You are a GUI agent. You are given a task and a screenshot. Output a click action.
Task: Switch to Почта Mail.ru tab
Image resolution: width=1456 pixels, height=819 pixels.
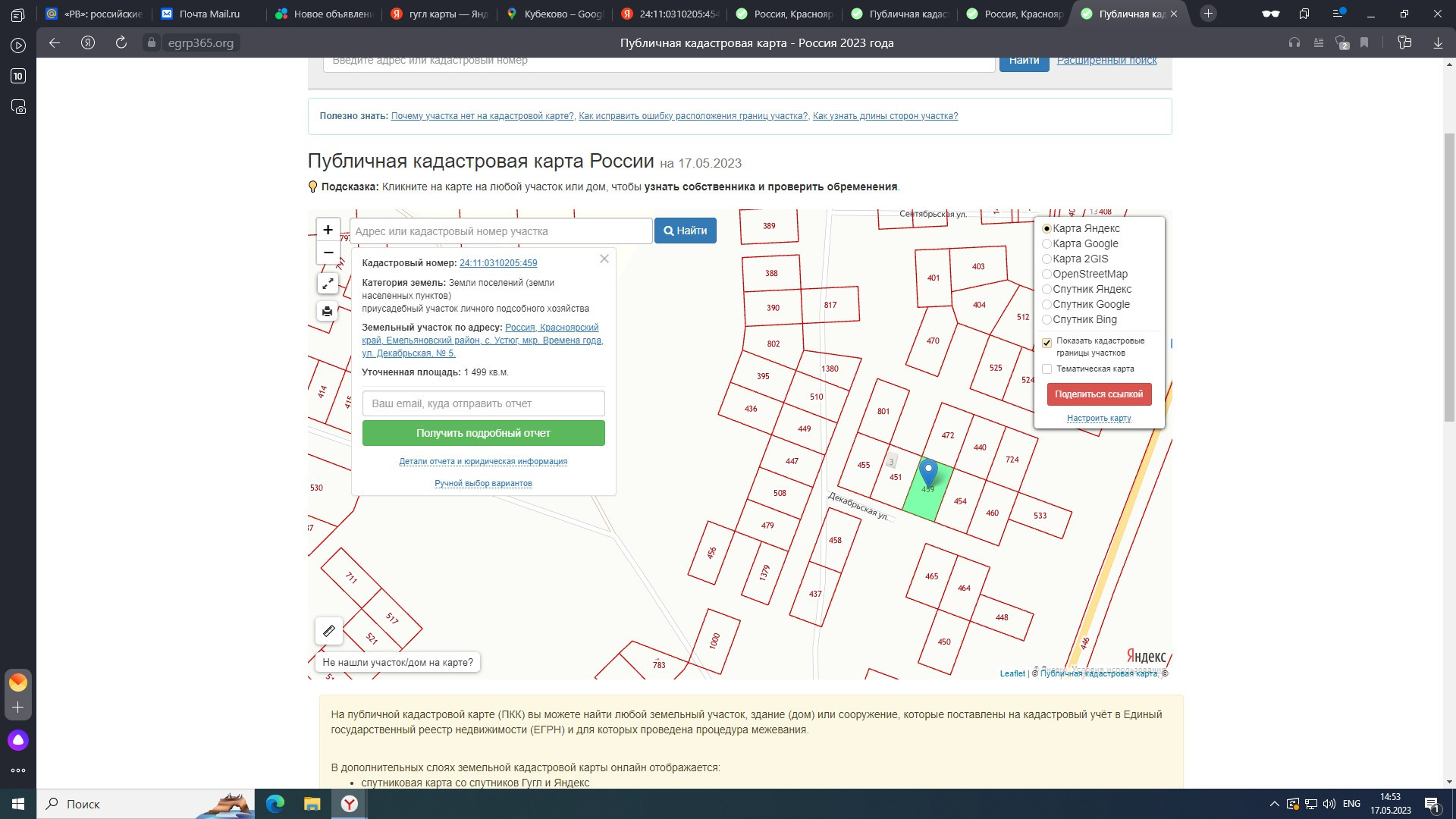(x=209, y=14)
